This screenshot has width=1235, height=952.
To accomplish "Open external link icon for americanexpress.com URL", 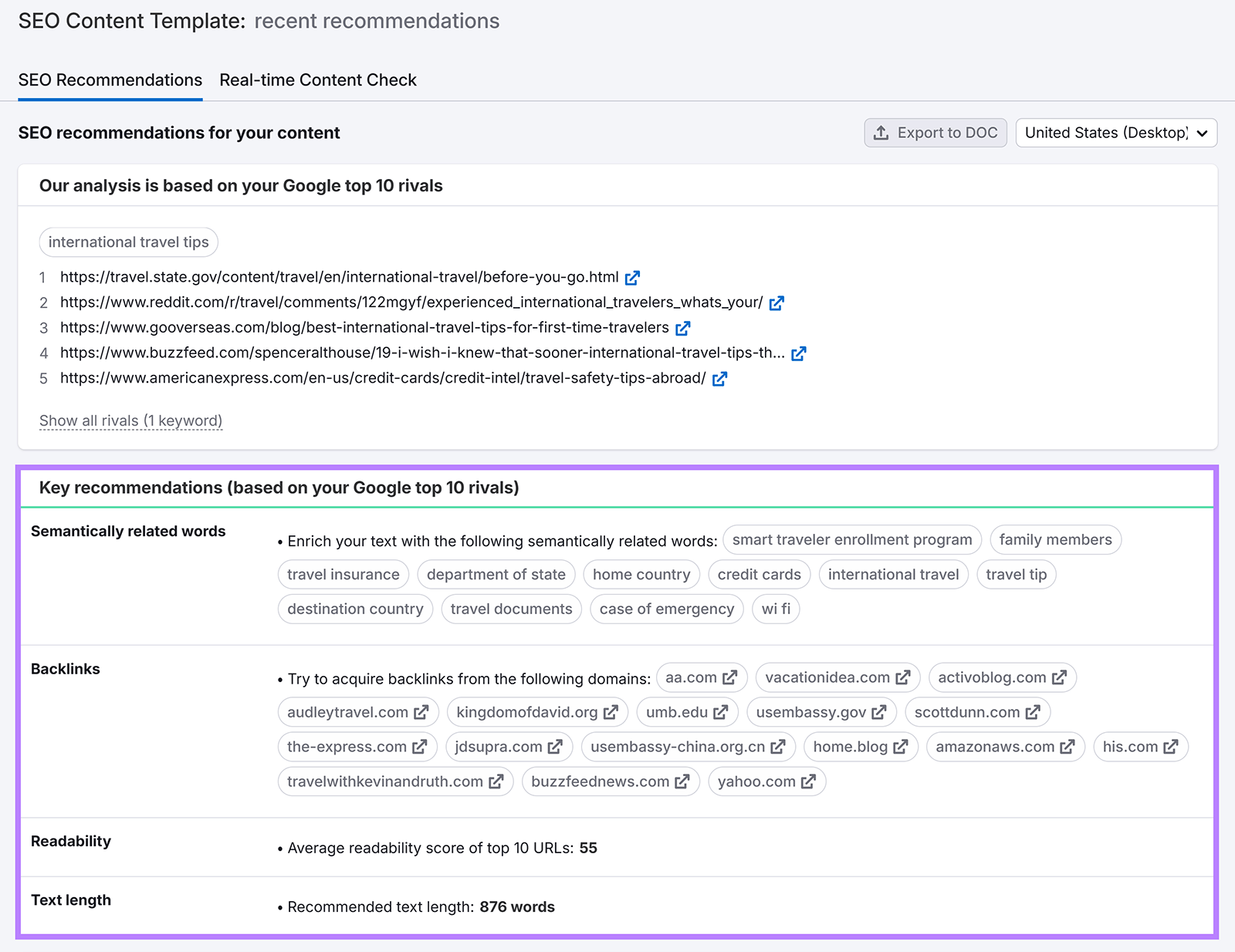I will [x=719, y=379].
